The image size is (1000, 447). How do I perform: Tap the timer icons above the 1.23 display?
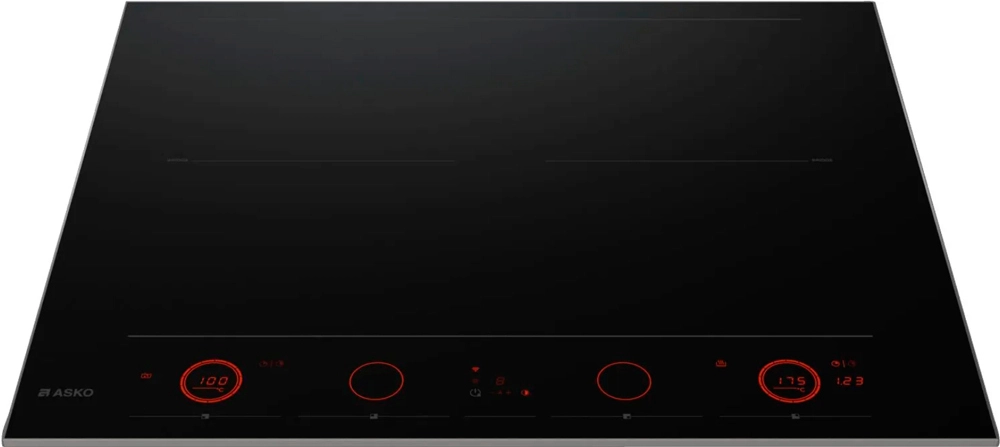843,363
